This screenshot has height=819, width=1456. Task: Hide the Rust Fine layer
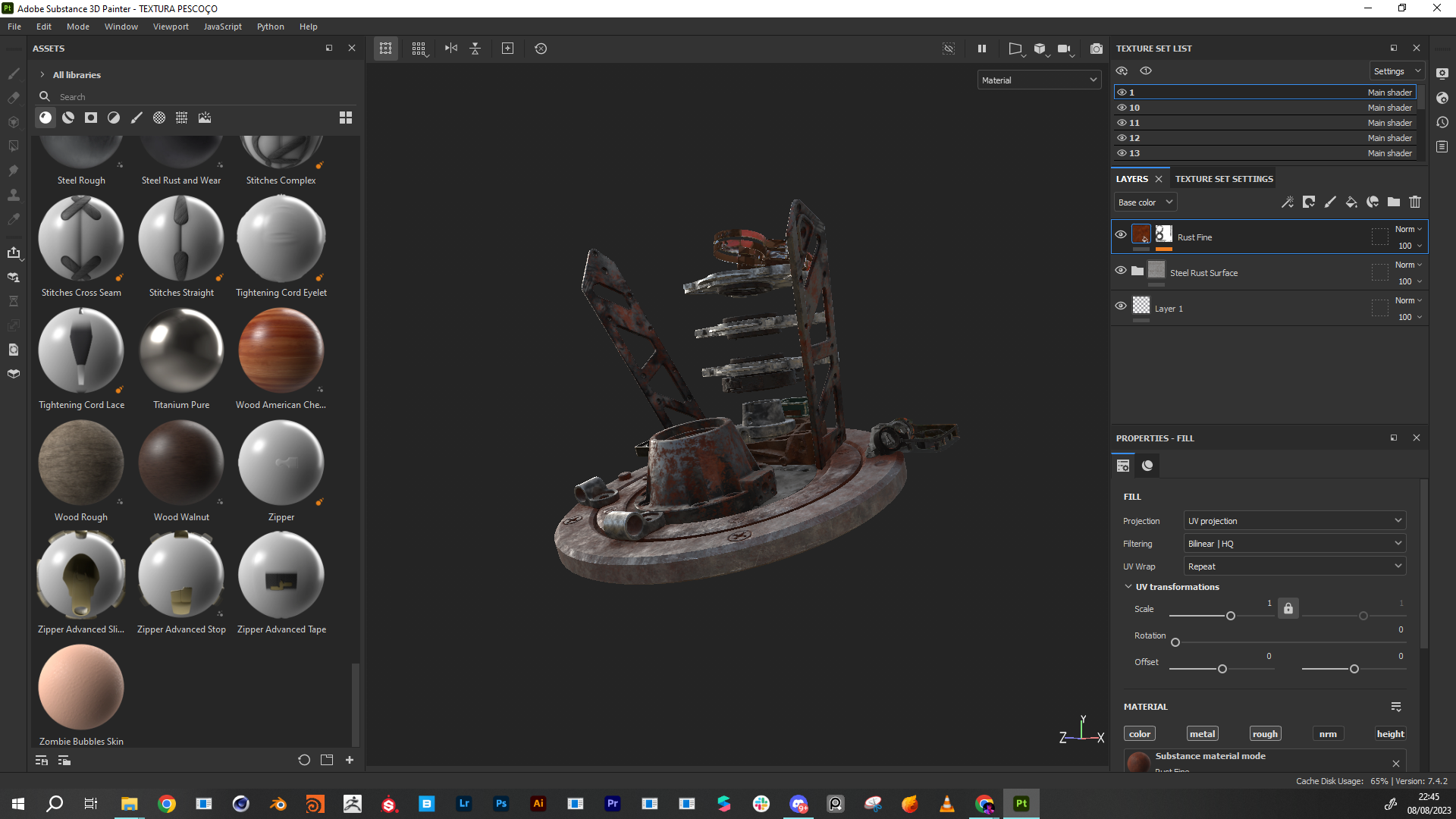tap(1121, 235)
